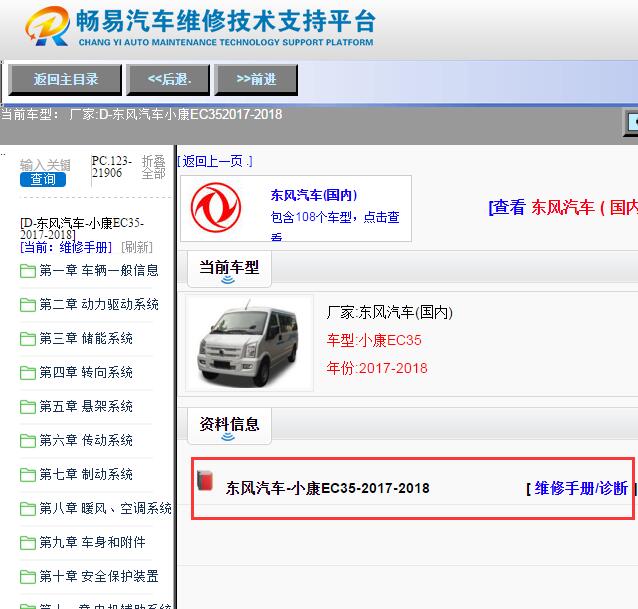Click the Dongfeng red logo icon
638x609 pixels.
216,207
